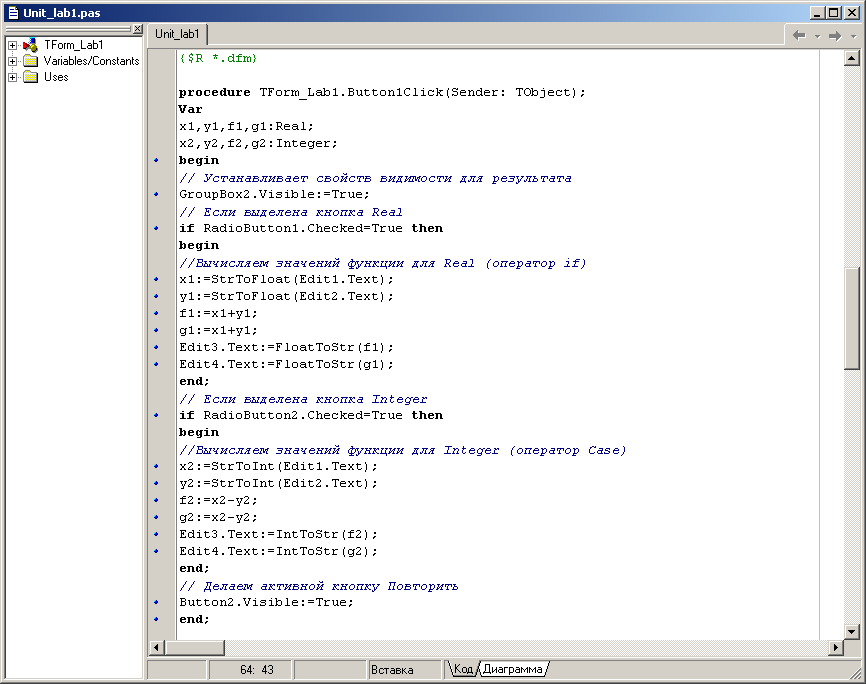Screen dimensions: 866x684
Task: Minimize the Unit_lab1.pas window
Action: [817, 13]
